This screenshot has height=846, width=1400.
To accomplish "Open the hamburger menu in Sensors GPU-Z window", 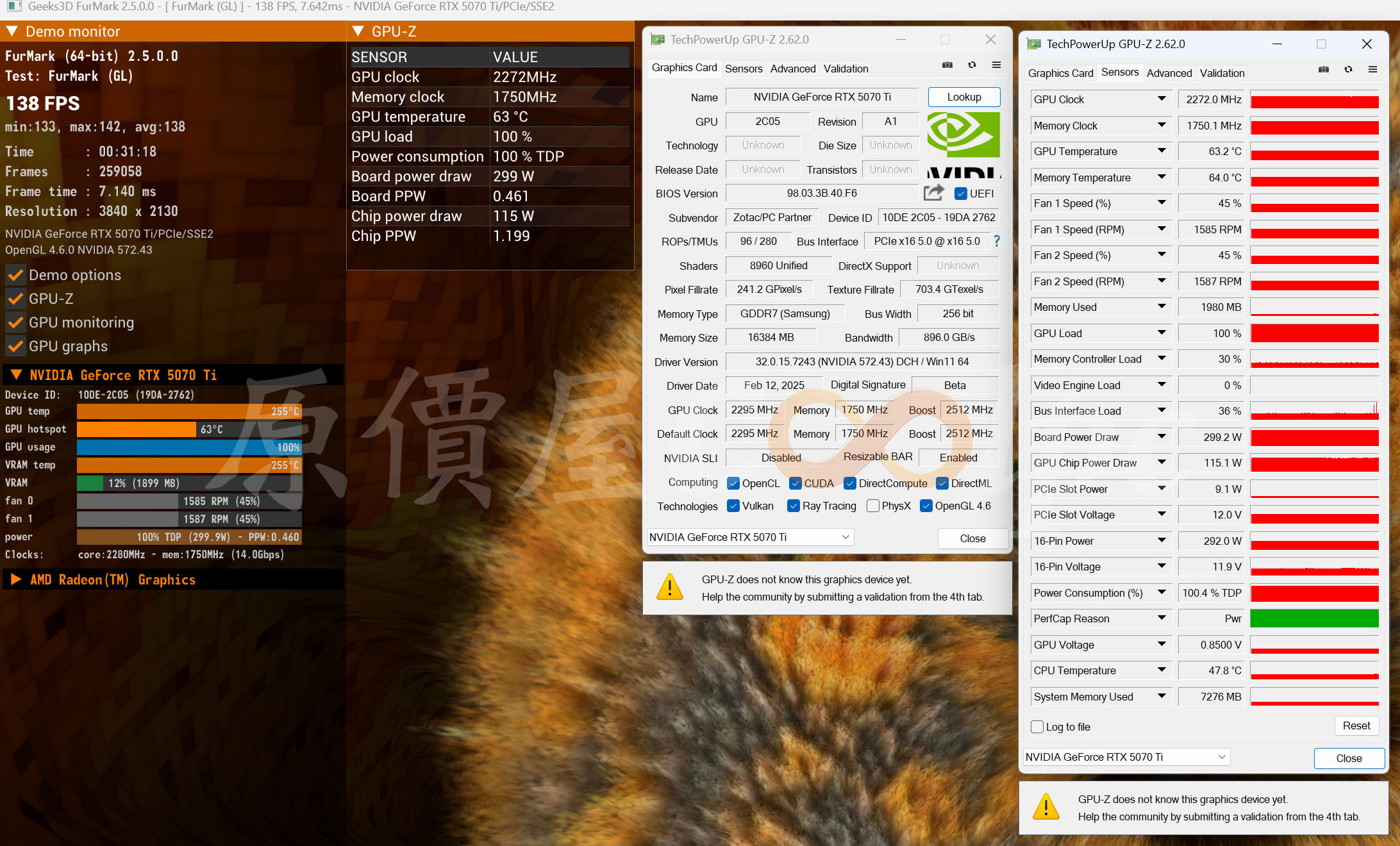I will (x=1372, y=69).
